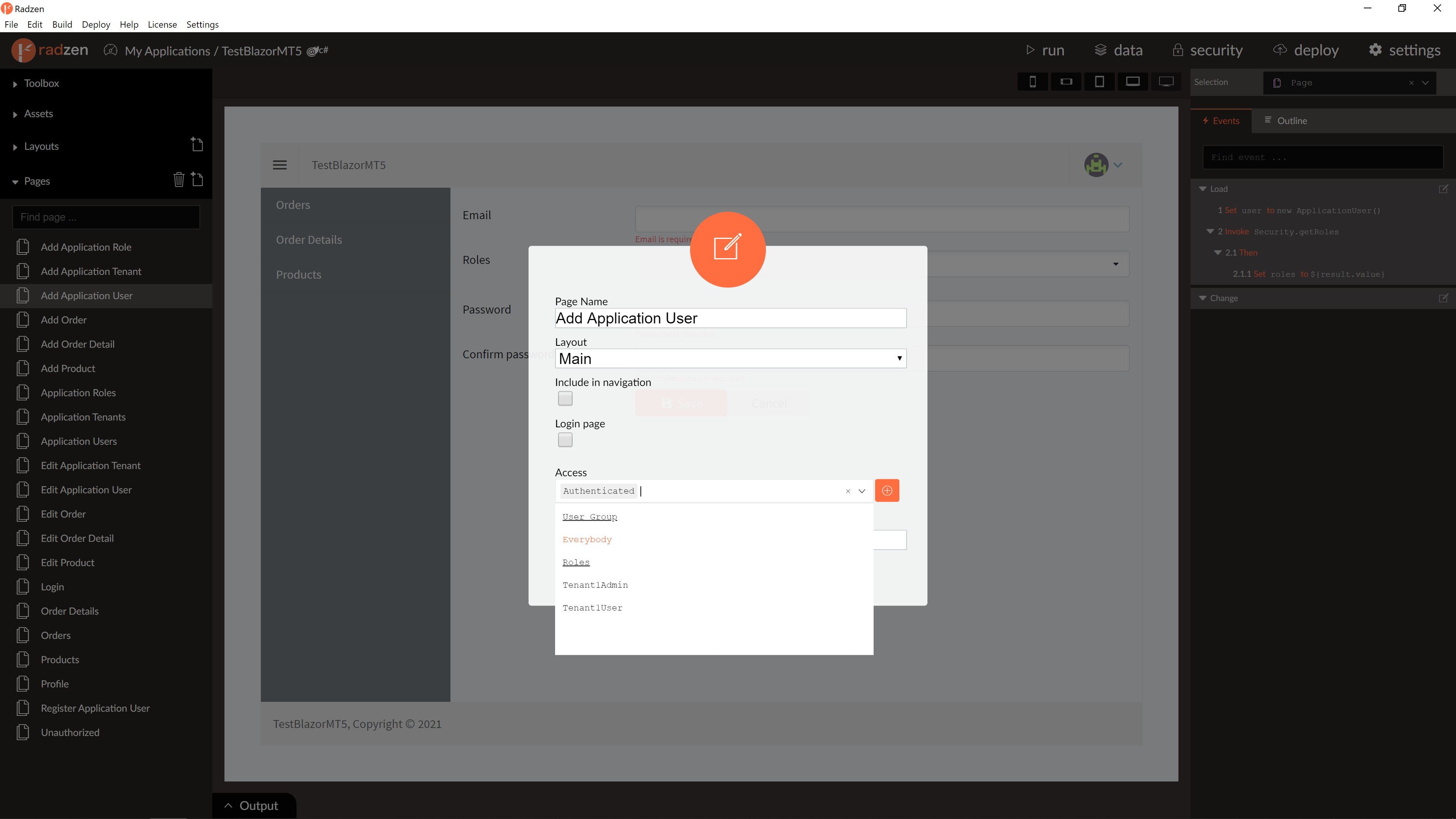This screenshot has height=819, width=1456.
Task: Click the Find page search box
Action: pos(106,217)
